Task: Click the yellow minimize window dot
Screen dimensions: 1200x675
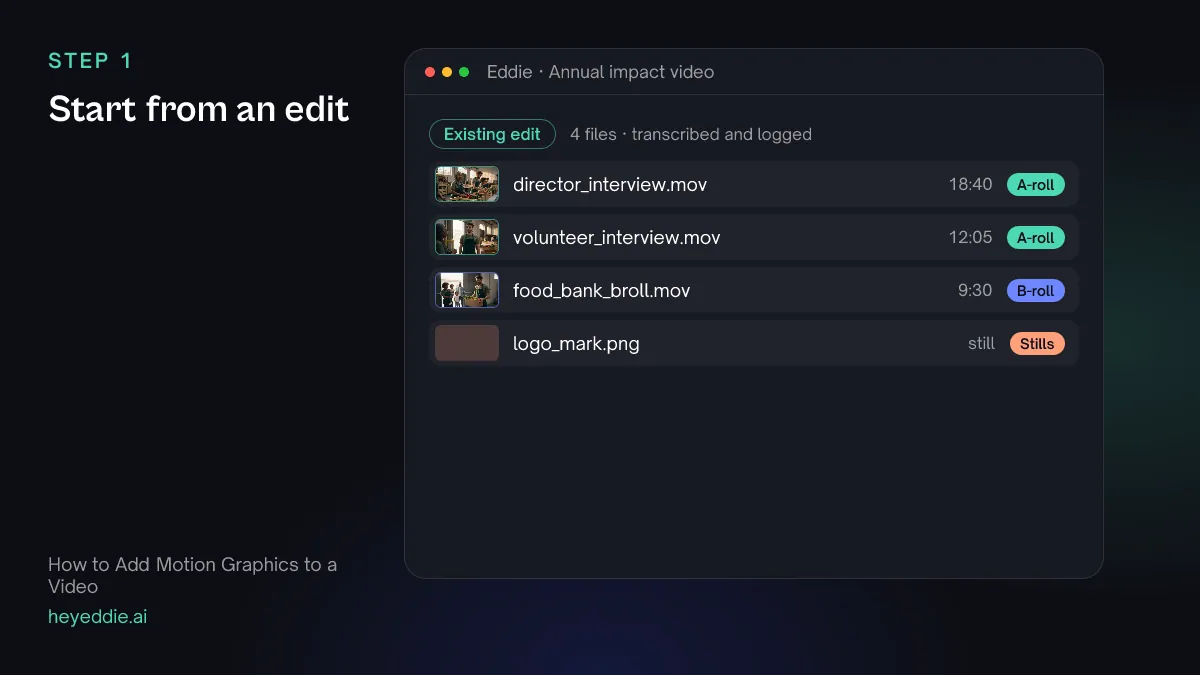Action: pyautogui.click(x=447, y=72)
